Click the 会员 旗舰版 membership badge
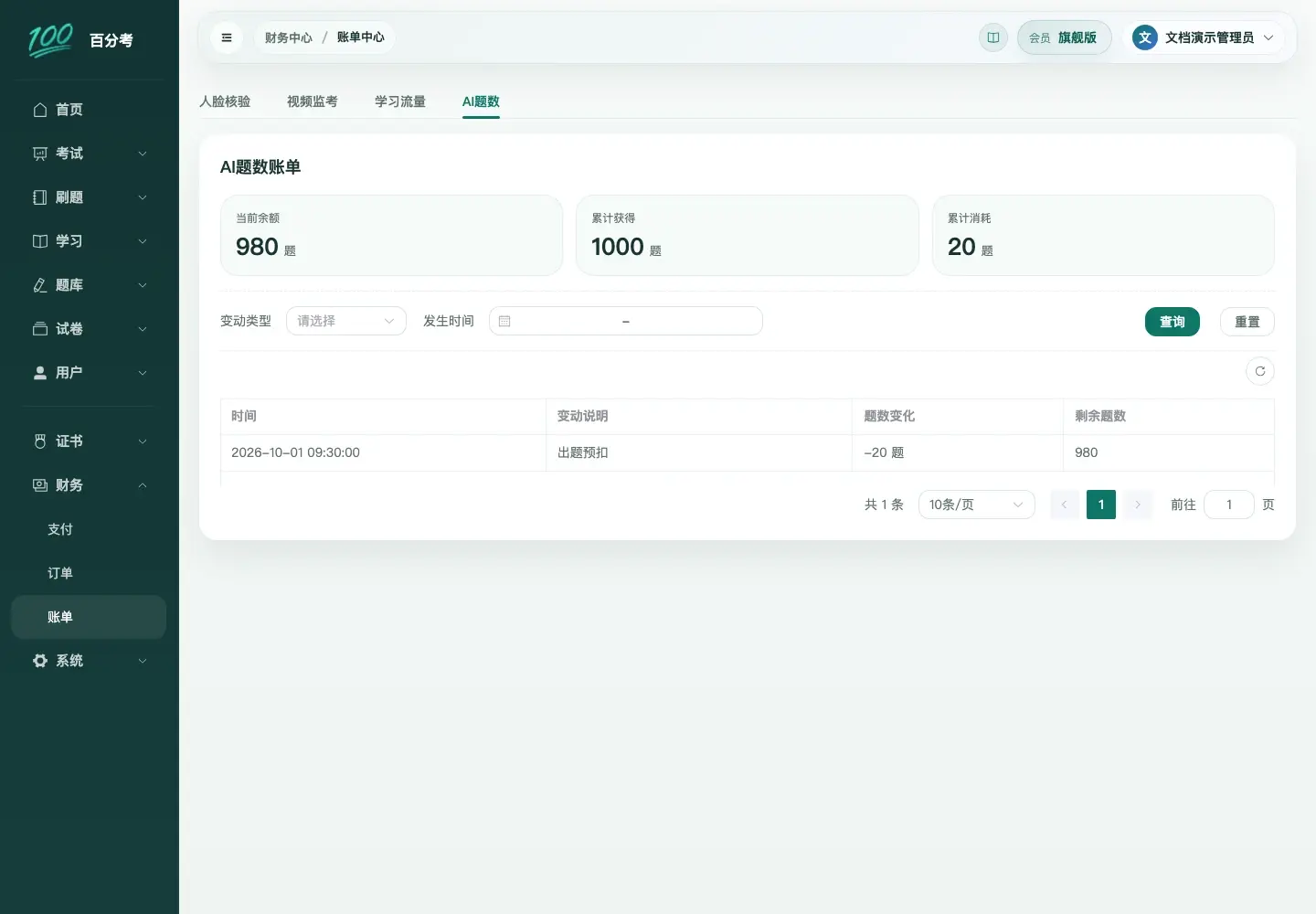The image size is (1316, 914). [1064, 37]
